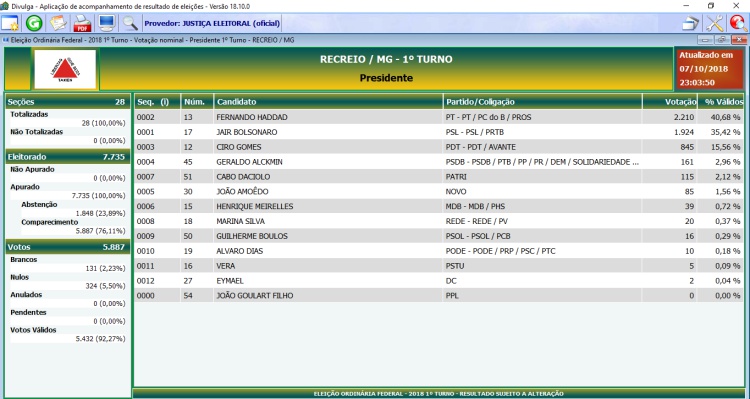Sort by Partido/Coligação column header

[542, 101]
